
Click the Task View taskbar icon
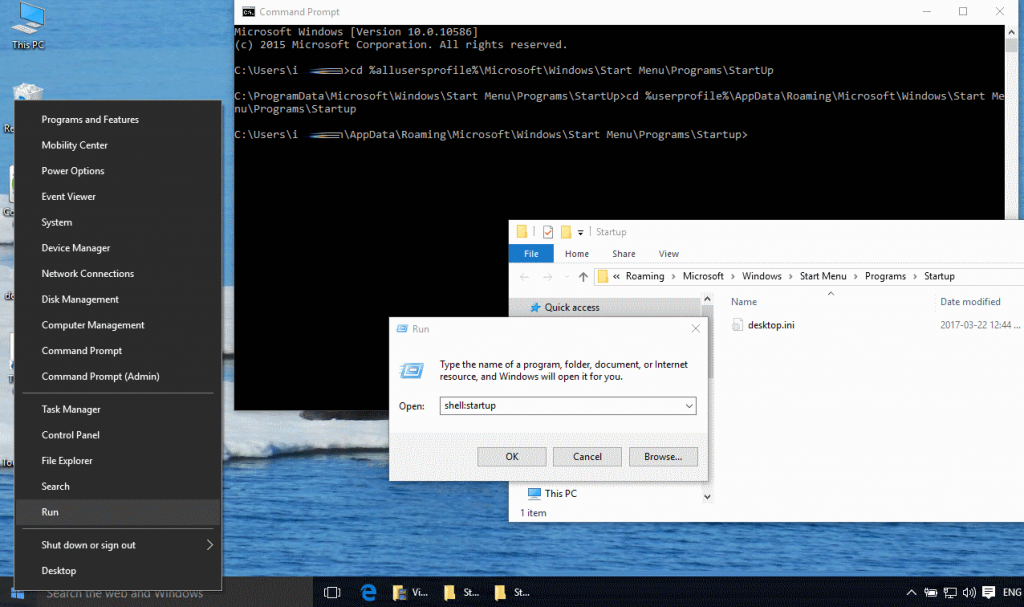click(x=331, y=592)
